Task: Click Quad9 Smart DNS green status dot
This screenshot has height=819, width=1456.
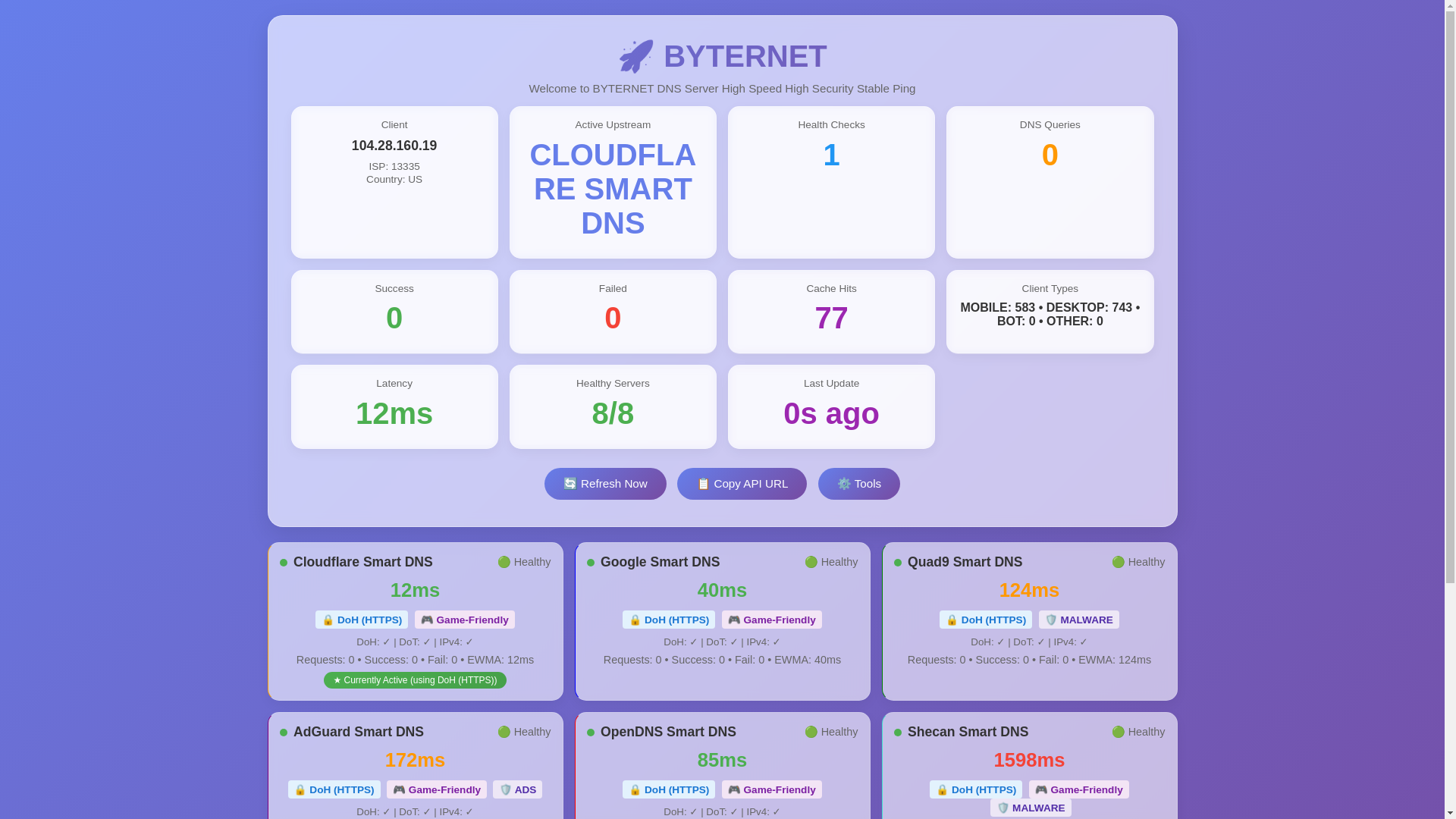Action: (x=898, y=563)
